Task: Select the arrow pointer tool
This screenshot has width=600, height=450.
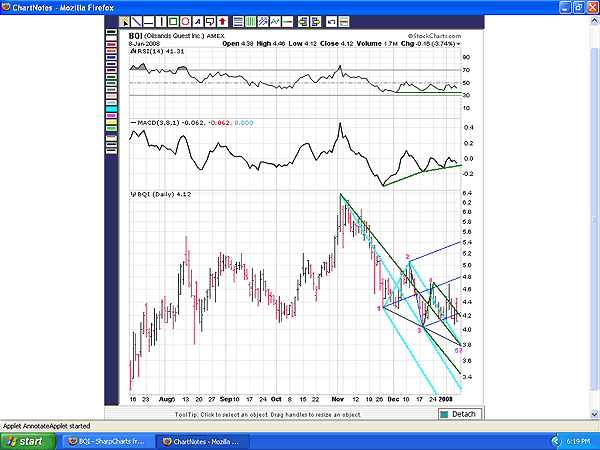Action: [x=124, y=20]
